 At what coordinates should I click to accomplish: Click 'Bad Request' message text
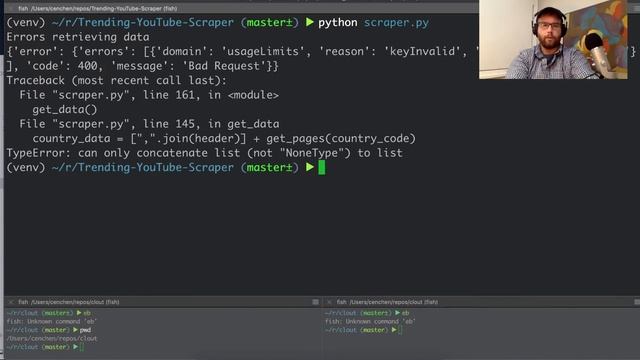[224, 66]
